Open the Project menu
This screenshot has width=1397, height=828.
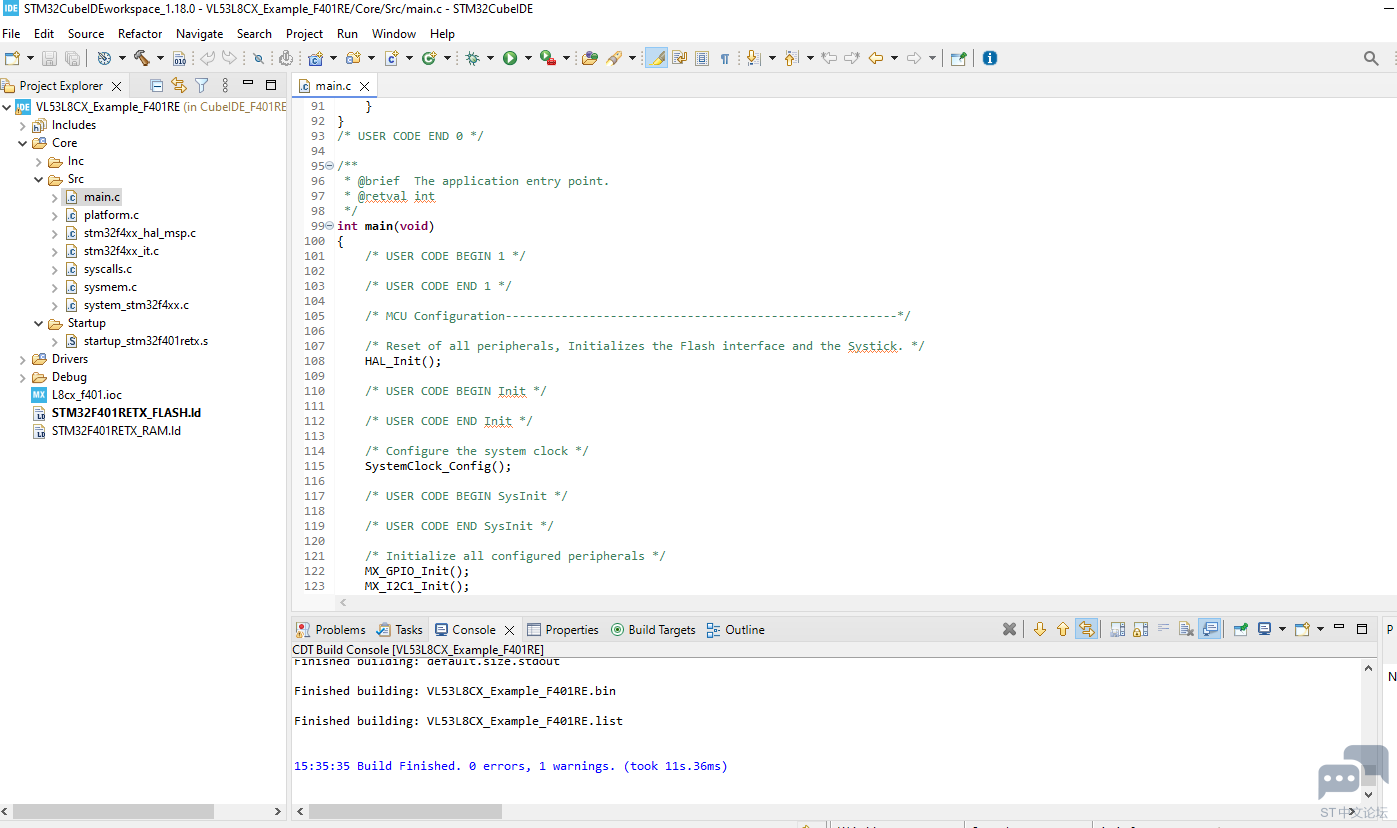(304, 33)
